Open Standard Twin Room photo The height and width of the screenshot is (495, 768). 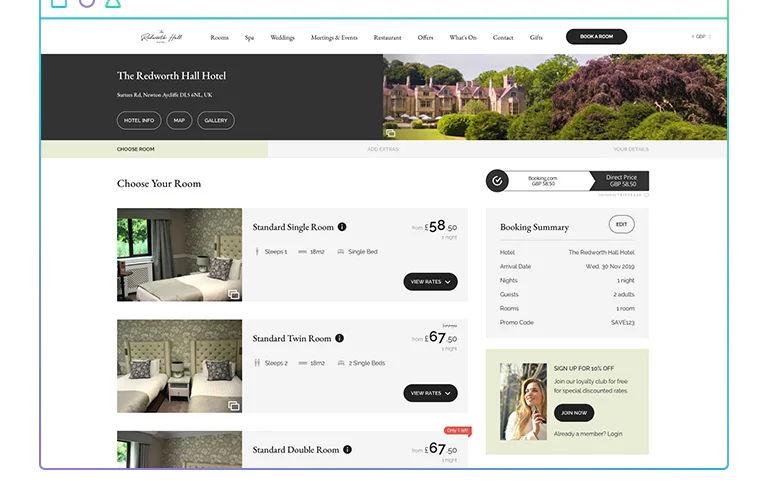(x=179, y=366)
